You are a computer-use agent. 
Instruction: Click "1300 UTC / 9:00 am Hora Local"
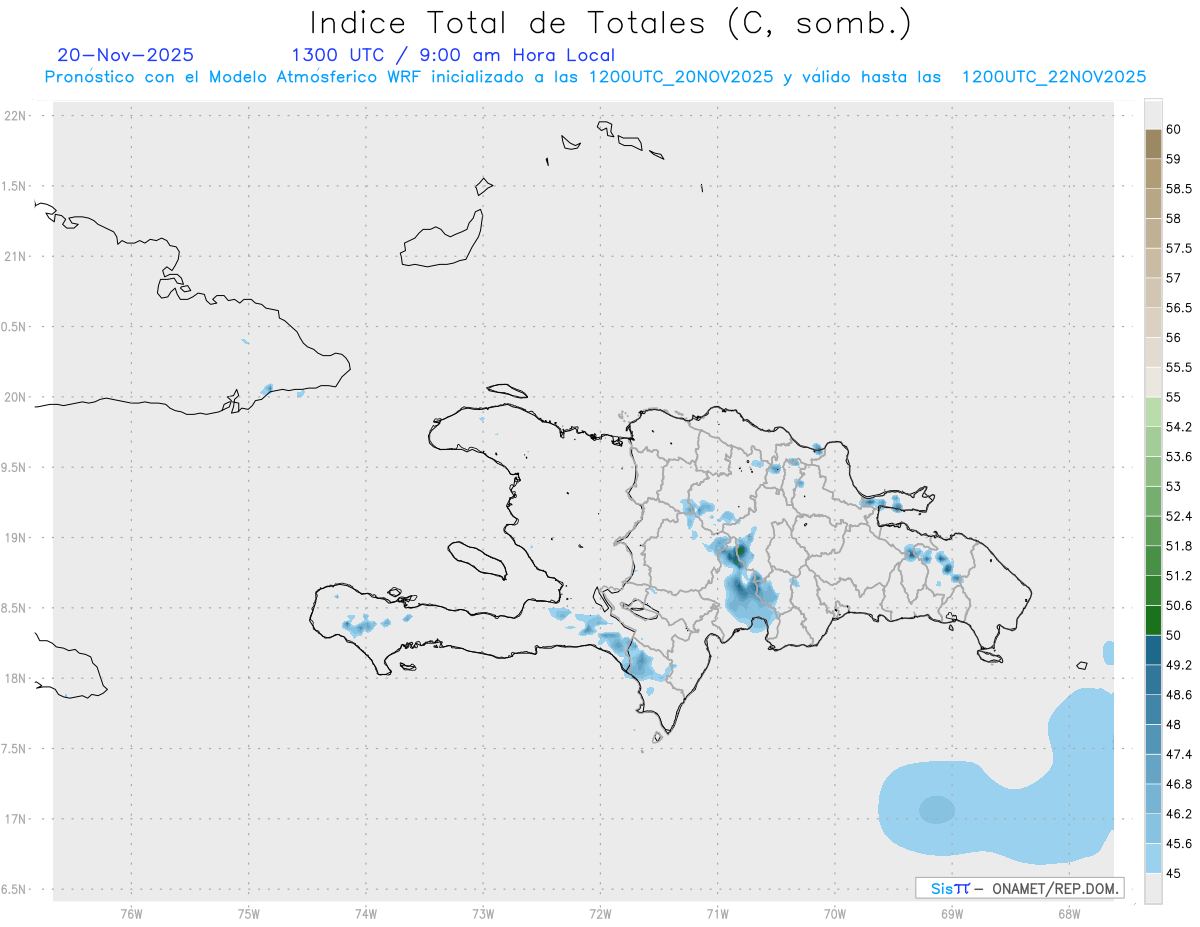453,55
